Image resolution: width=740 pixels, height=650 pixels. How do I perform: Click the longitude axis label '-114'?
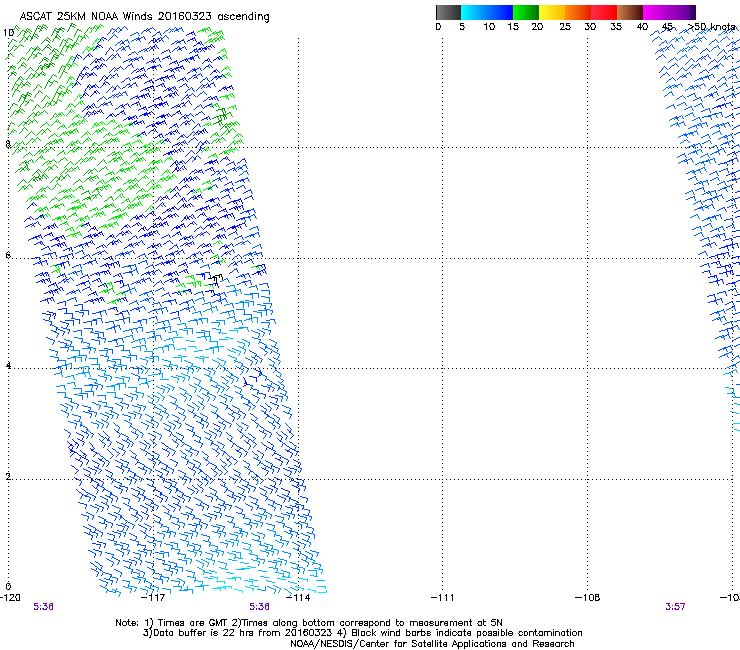click(299, 598)
